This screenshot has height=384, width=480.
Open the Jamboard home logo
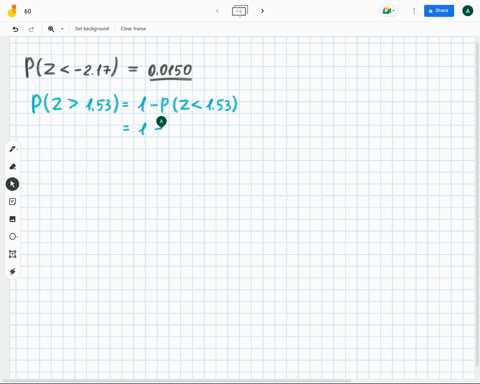click(12, 11)
